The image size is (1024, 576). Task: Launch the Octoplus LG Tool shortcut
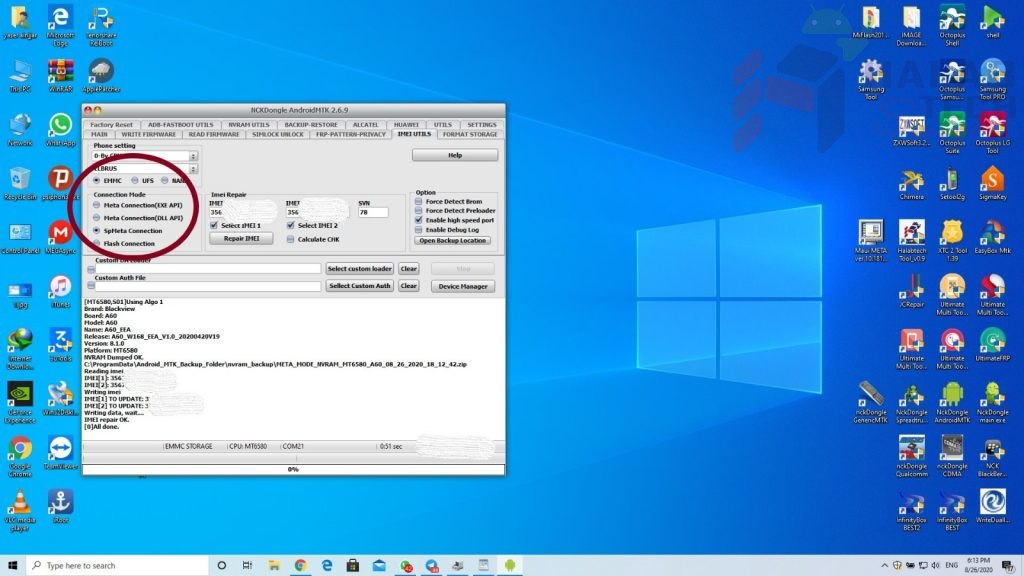tap(992, 133)
